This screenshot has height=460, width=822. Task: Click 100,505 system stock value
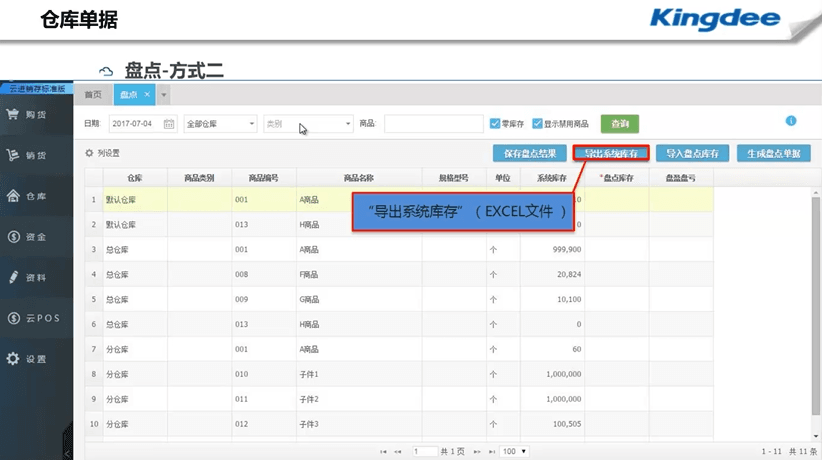click(x=567, y=424)
